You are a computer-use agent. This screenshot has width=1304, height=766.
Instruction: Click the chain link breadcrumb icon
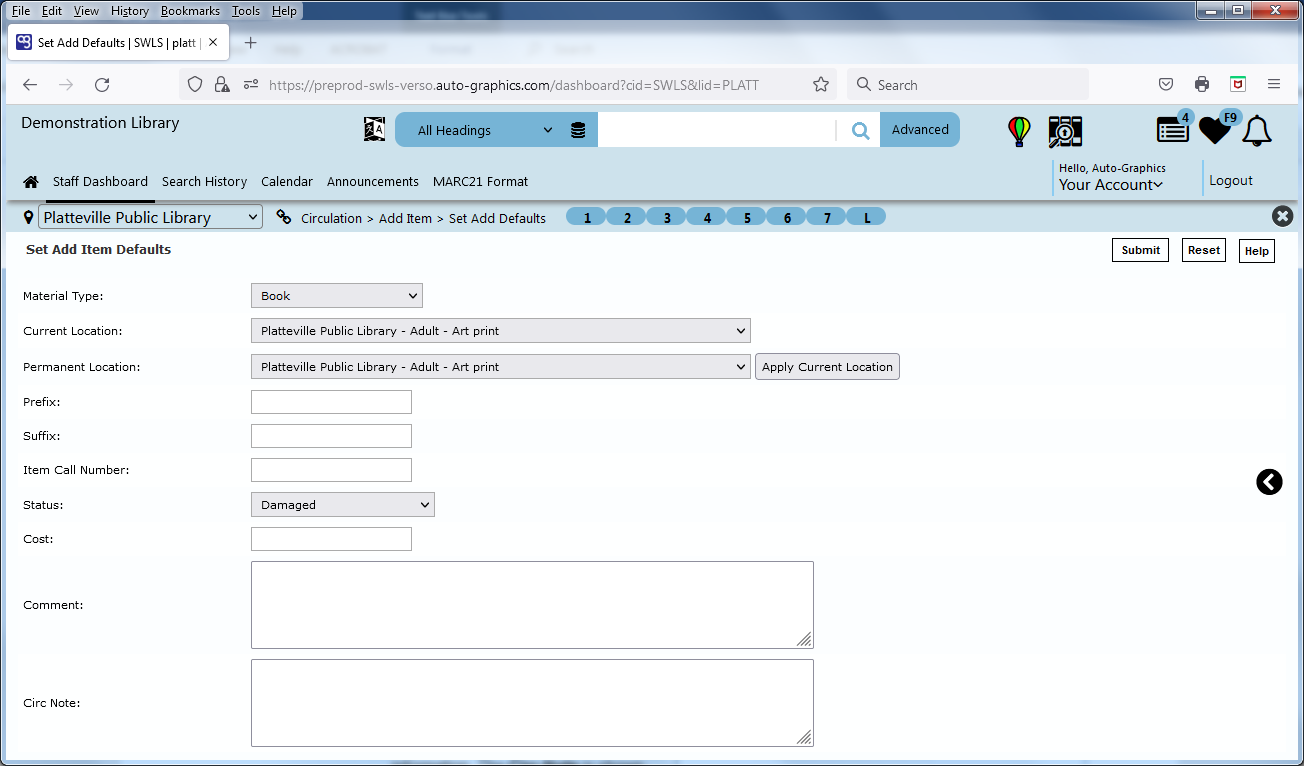[284, 217]
